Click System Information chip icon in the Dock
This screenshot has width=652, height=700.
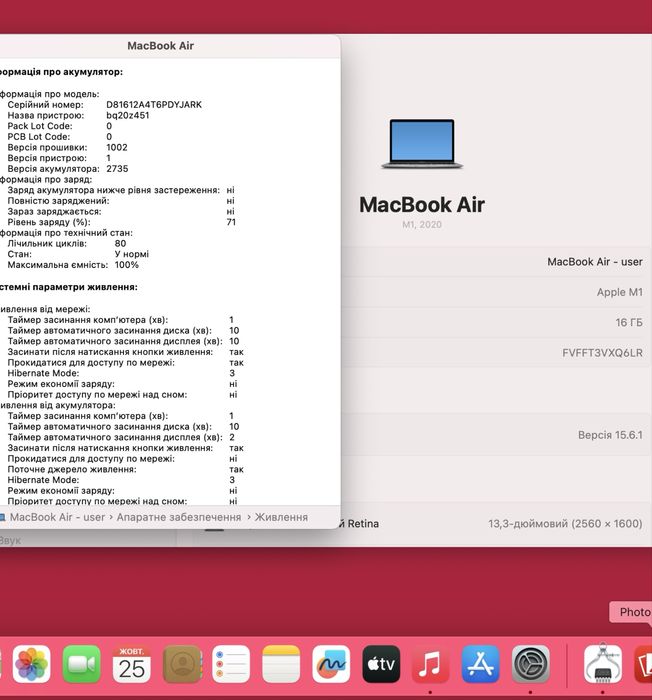[603, 664]
